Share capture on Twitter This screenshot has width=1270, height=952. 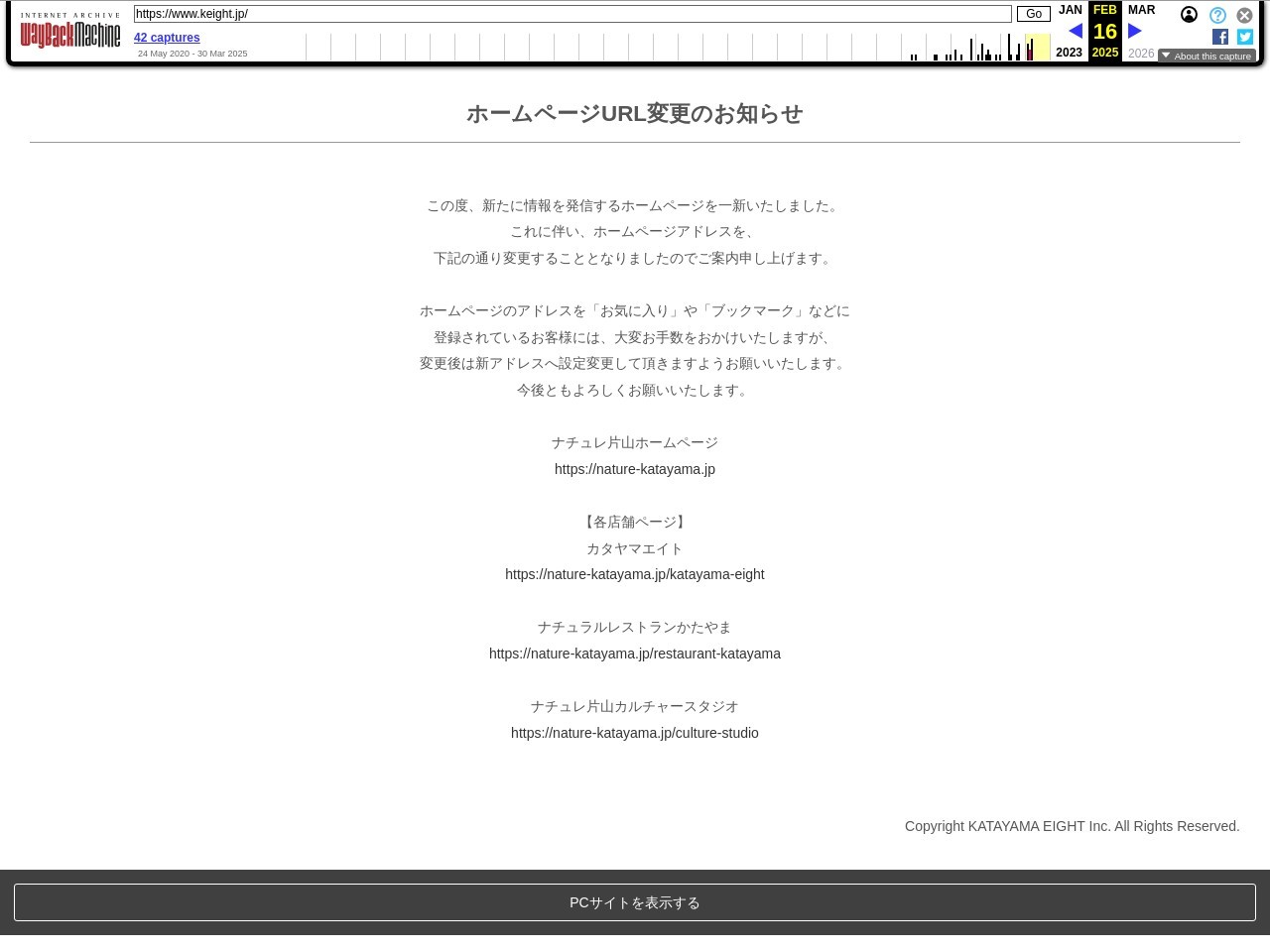(x=1245, y=37)
